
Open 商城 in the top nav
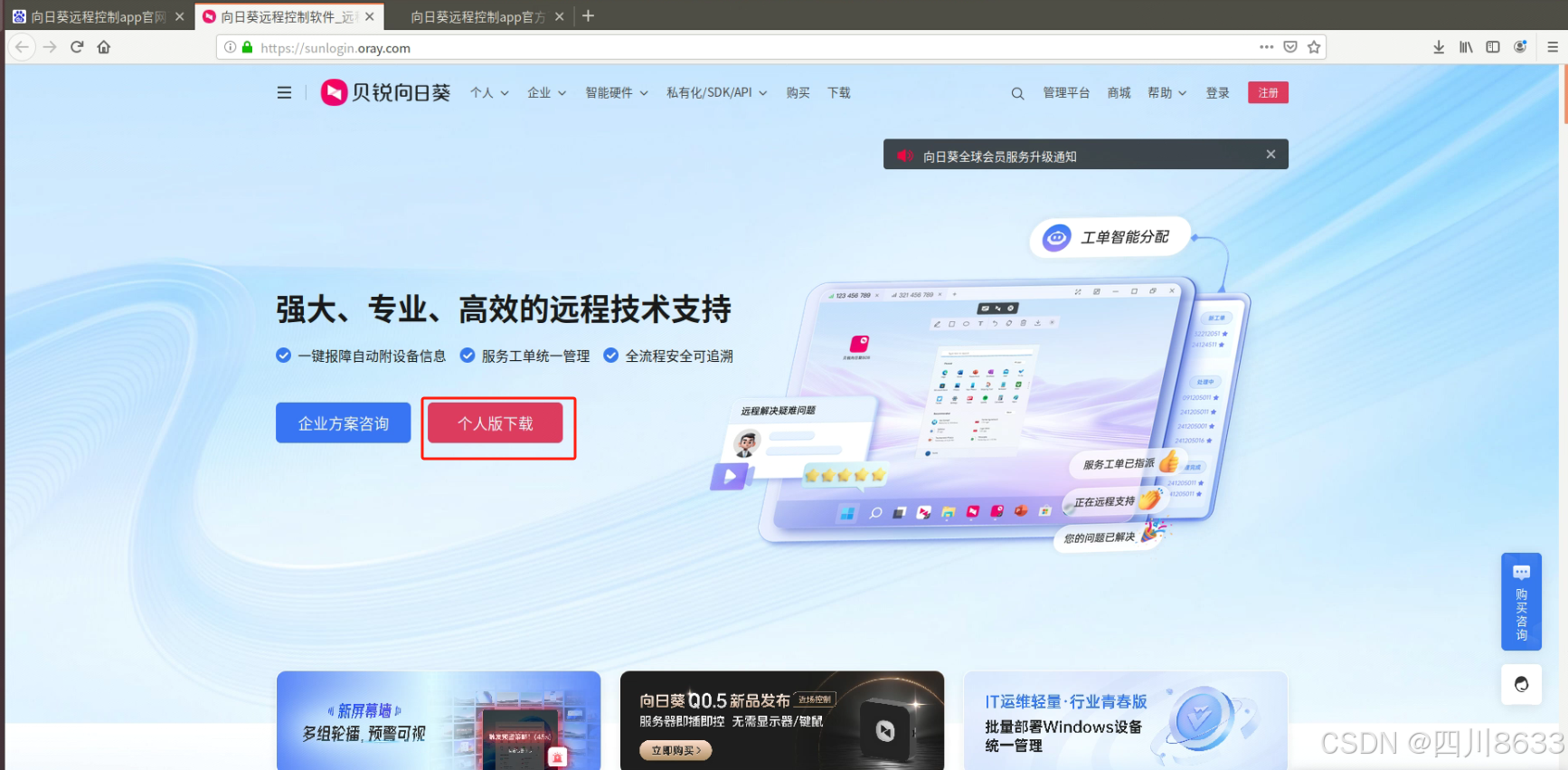pyautogui.click(x=1119, y=92)
